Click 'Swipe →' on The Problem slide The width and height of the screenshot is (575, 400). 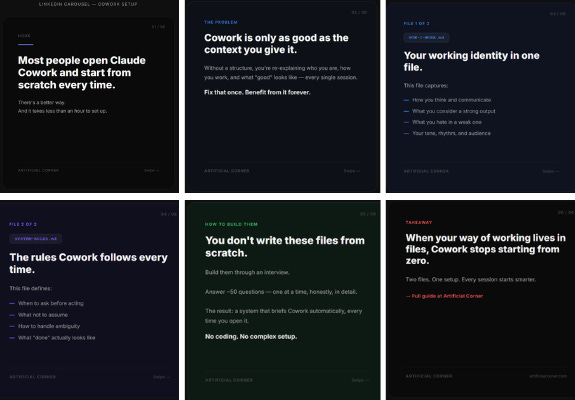(x=352, y=171)
